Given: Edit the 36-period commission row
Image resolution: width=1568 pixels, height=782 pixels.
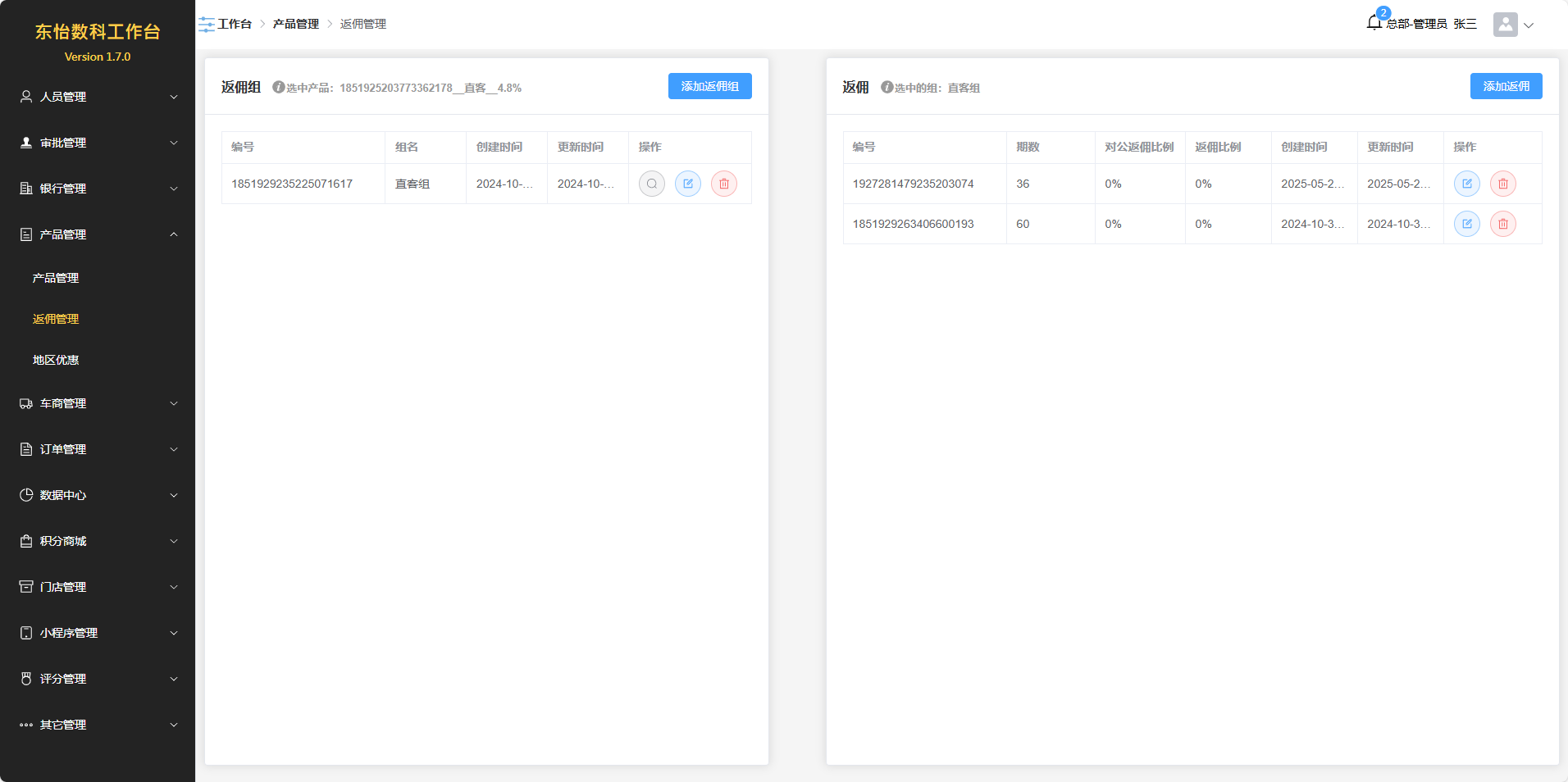Looking at the screenshot, I should click(1466, 184).
